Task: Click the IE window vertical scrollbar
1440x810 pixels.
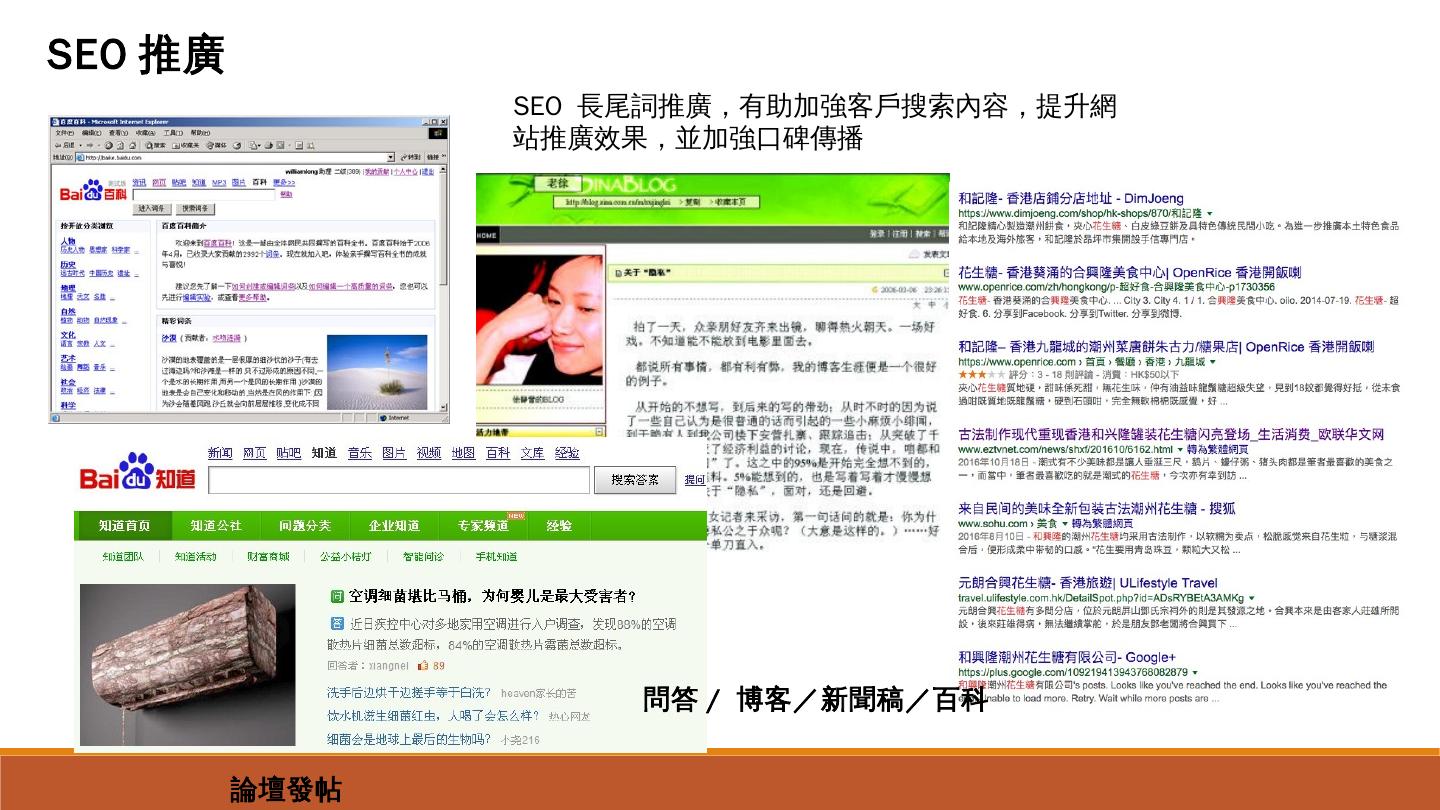Action: click(441, 290)
